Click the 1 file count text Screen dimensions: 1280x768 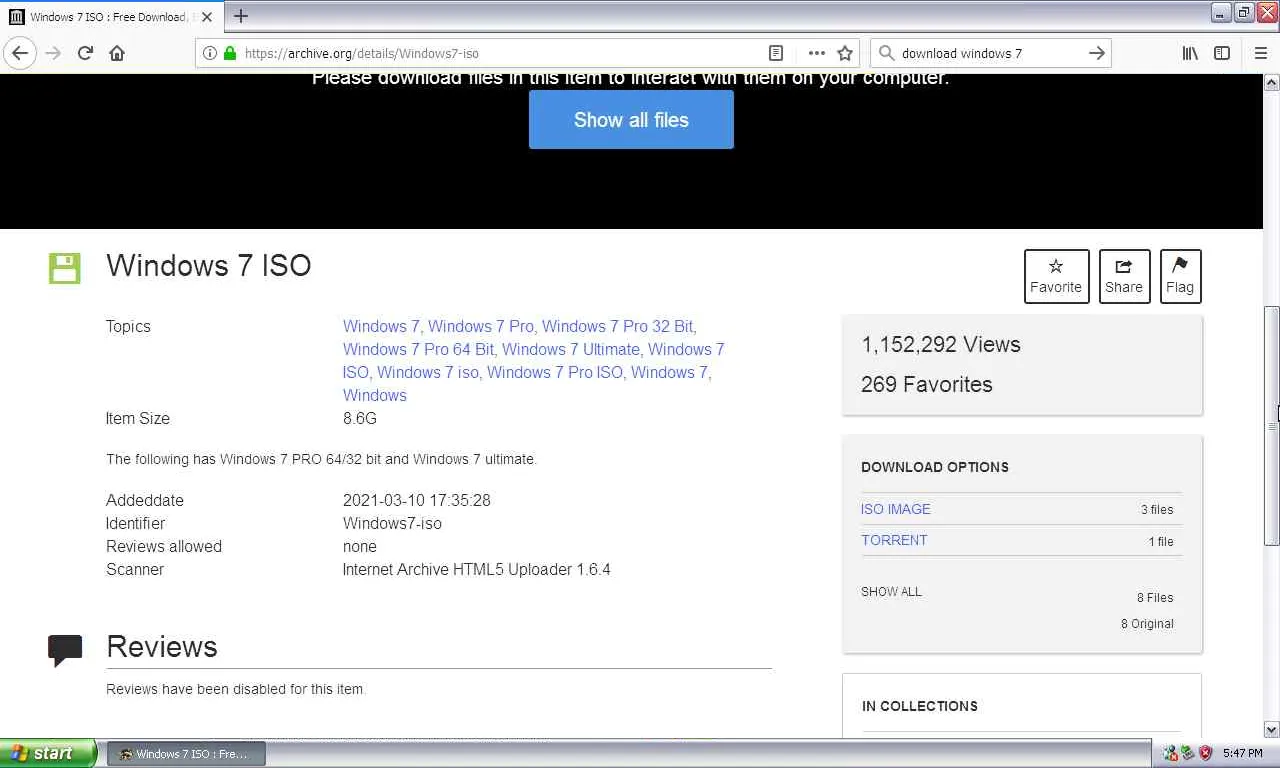[1161, 542]
